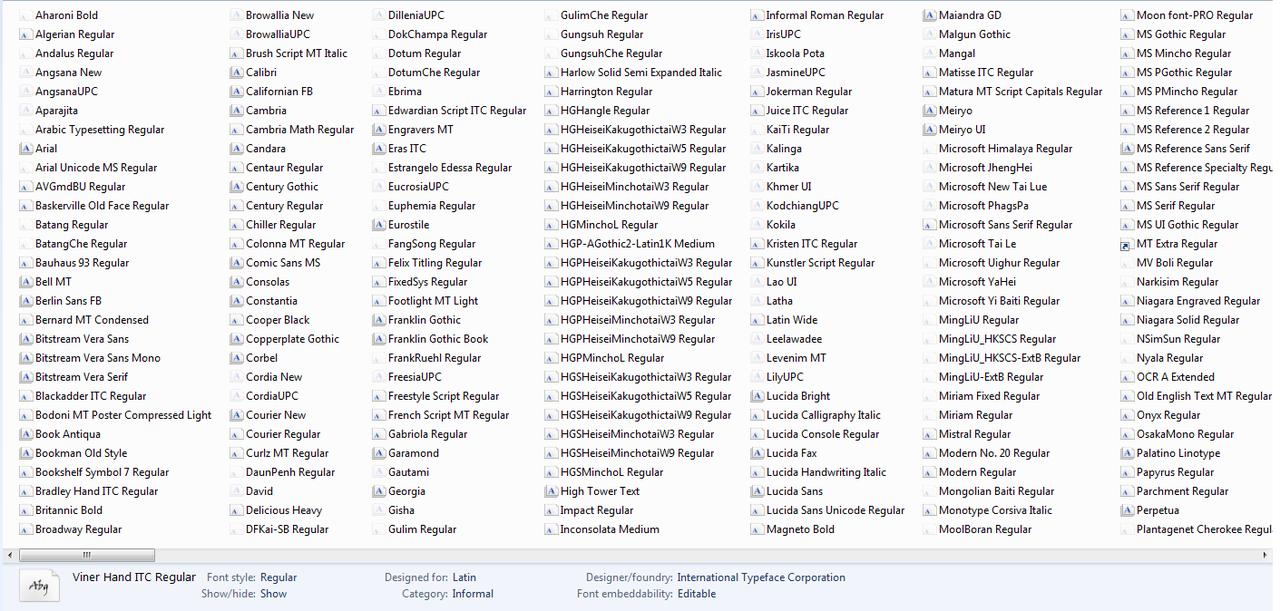Select the Courier New font
This screenshot has height=611, width=1280.
[275, 415]
